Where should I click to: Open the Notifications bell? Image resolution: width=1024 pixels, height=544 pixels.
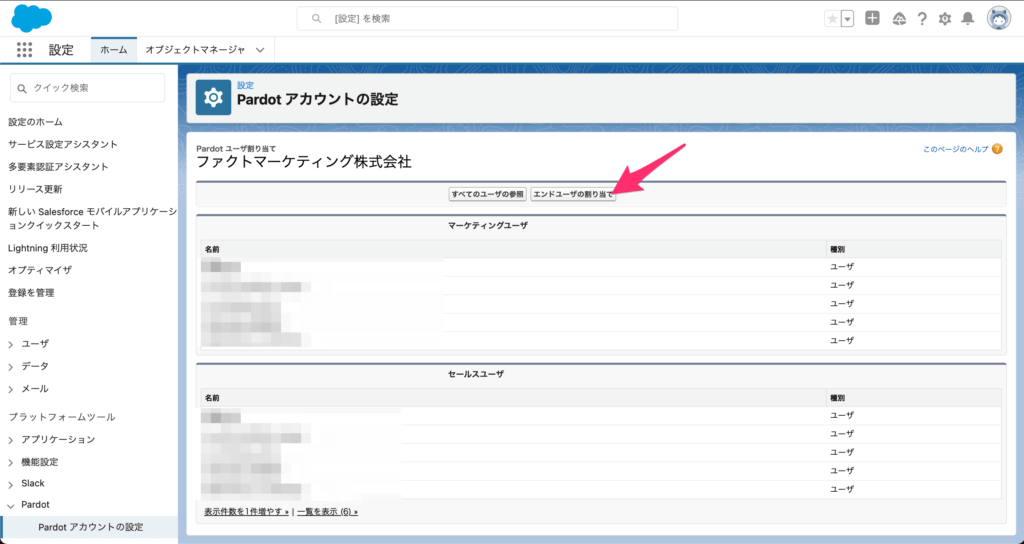tap(968, 18)
